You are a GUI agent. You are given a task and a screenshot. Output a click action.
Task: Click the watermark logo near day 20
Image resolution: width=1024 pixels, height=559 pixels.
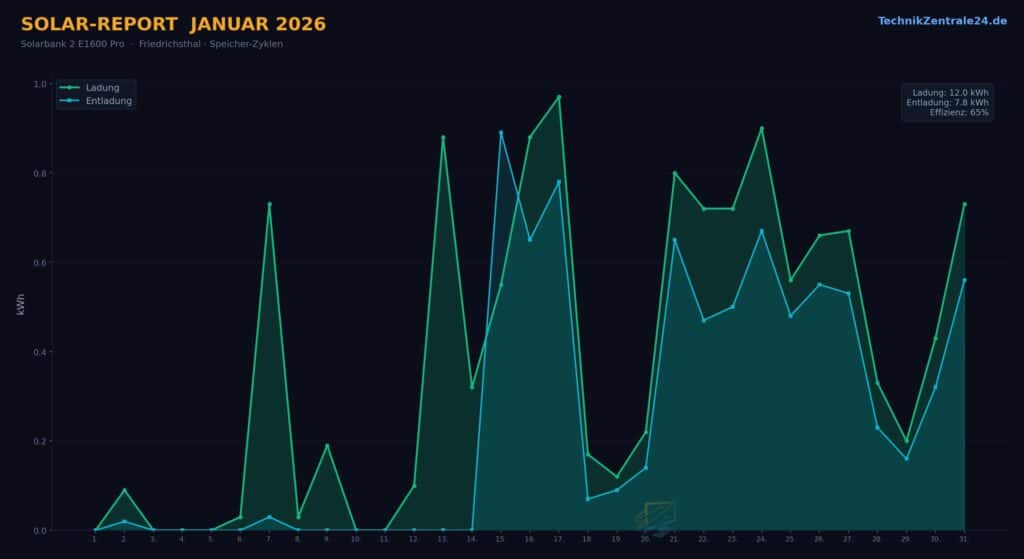[x=657, y=517]
